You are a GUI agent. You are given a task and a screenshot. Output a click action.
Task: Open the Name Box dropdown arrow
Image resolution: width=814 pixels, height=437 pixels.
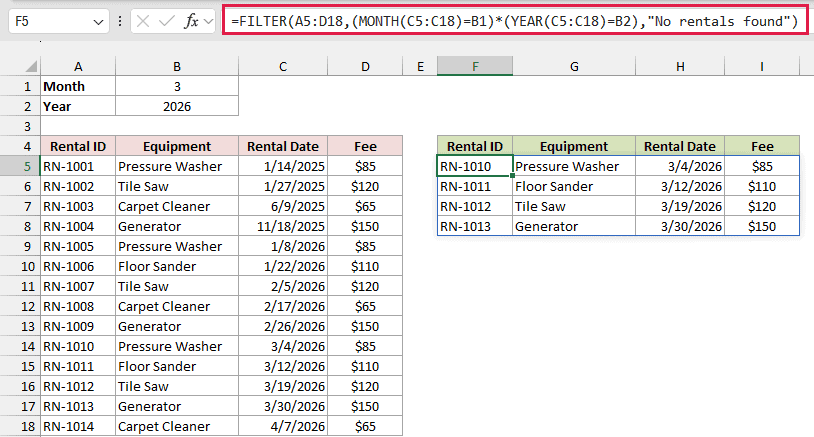(x=98, y=22)
